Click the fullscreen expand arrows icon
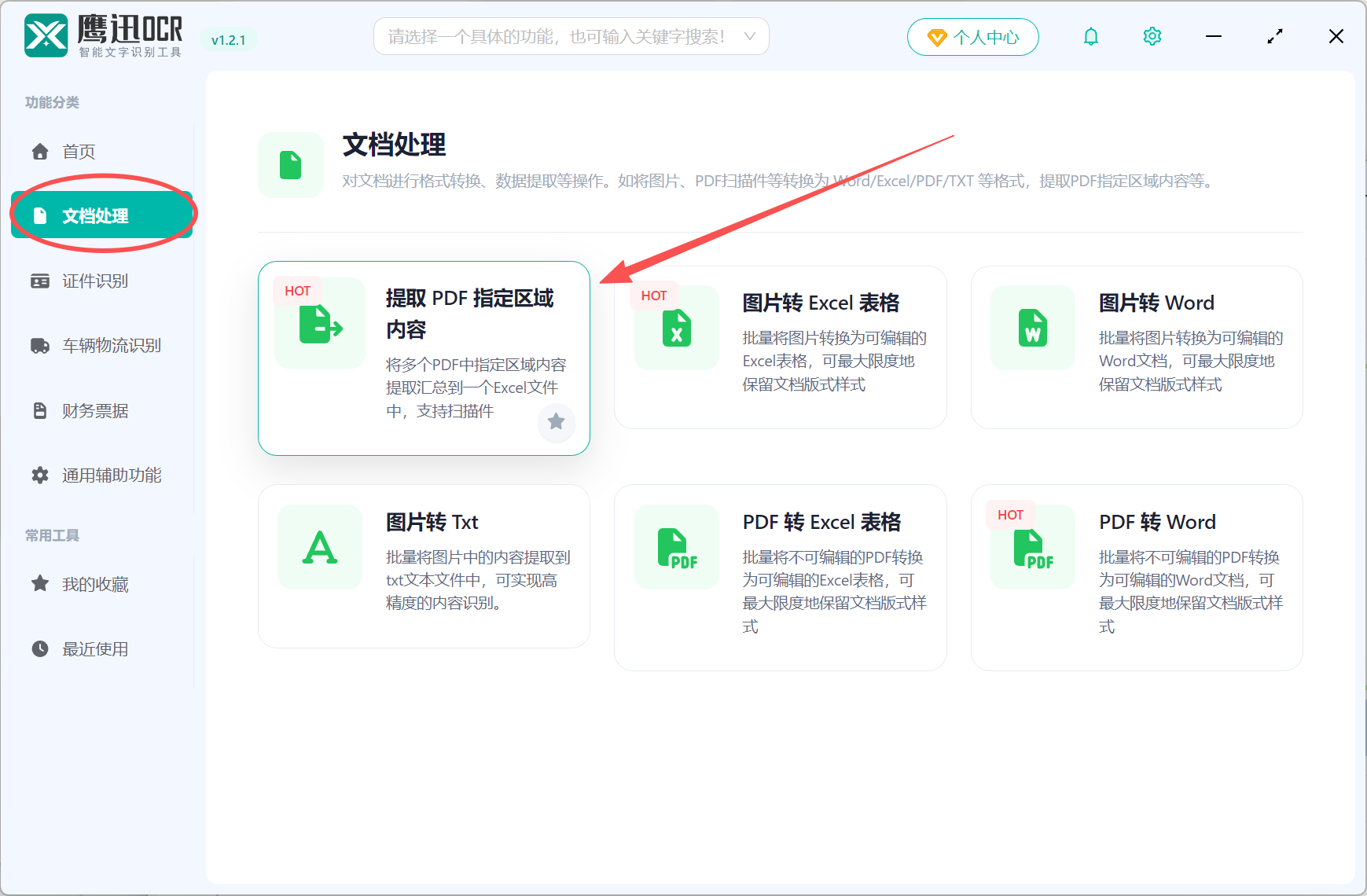The width and height of the screenshot is (1367, 896). (x=1275, y=36)
